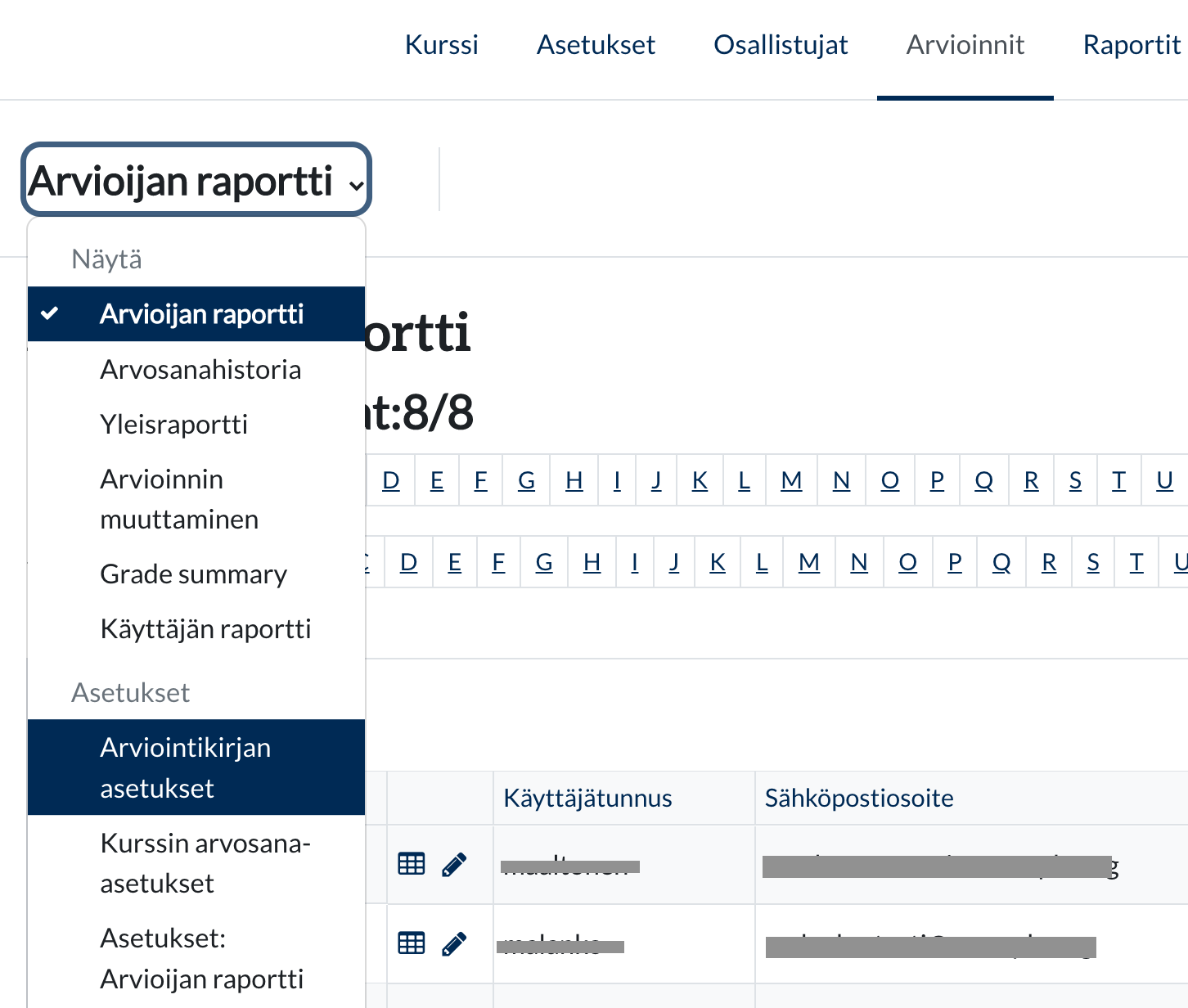Open Asetukset: Arvioijan raportti option
Screen dimensions: 1188x1008
tap(201, 958)
